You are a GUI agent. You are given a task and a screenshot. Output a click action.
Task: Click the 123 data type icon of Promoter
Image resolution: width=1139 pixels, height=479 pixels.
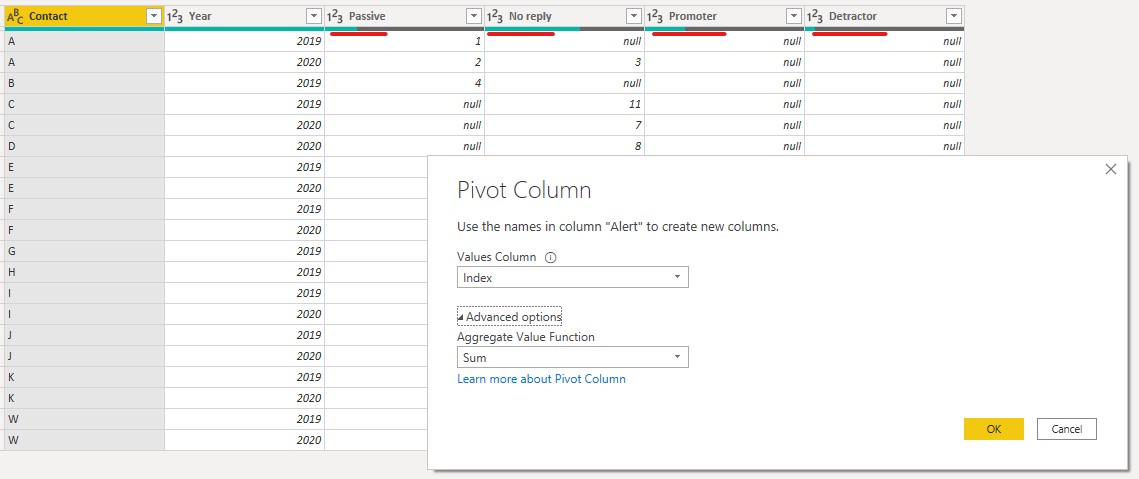coord(655,16)
